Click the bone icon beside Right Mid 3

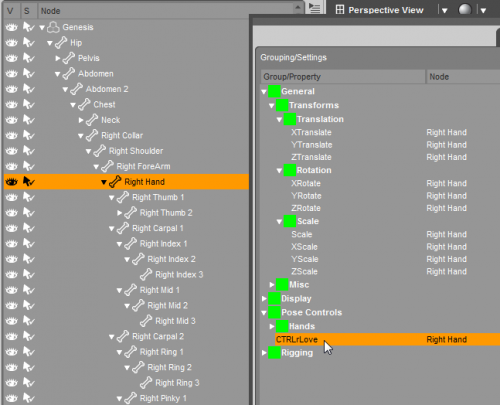pyautogui.click(x=146, y=321)
